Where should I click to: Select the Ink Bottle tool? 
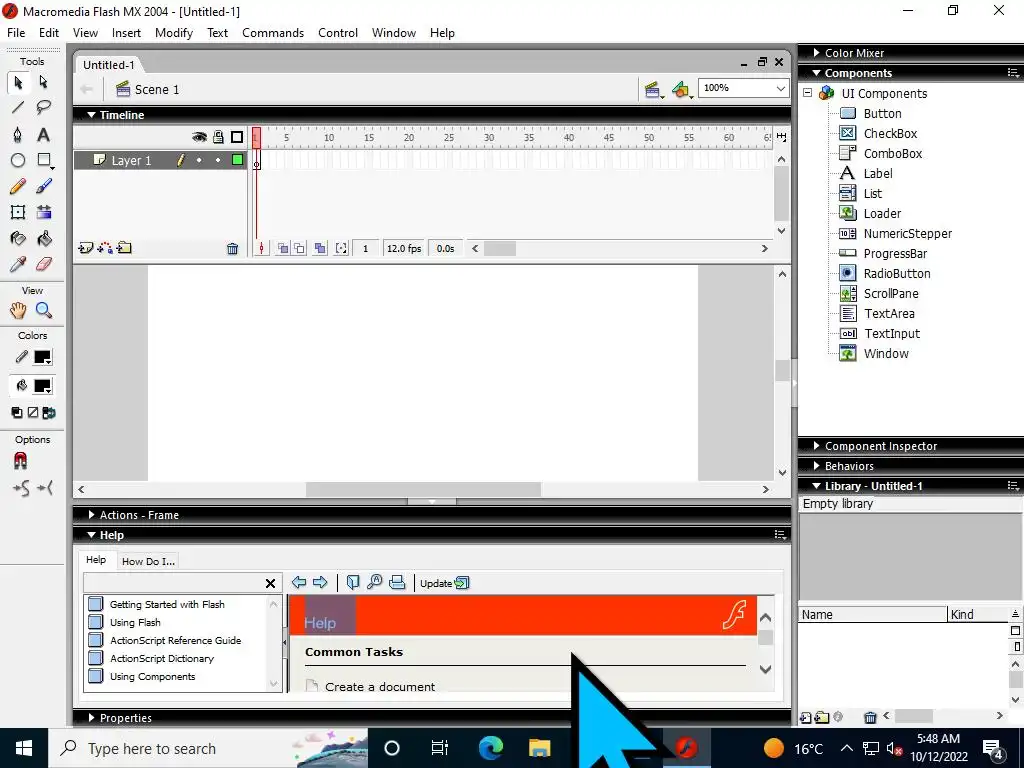point(18,238)
